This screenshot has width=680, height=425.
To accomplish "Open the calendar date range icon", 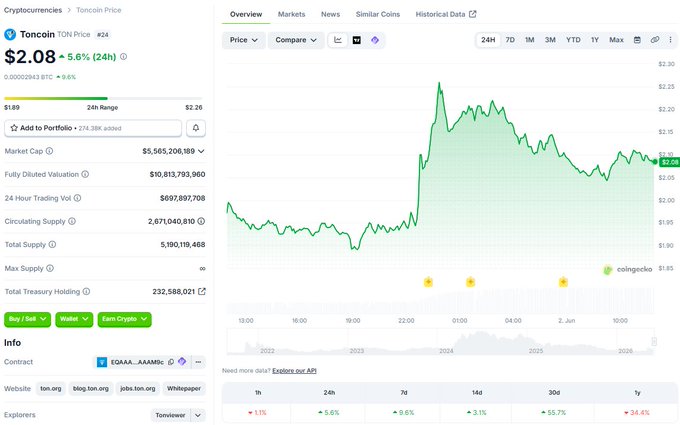I will click(637, 40).
